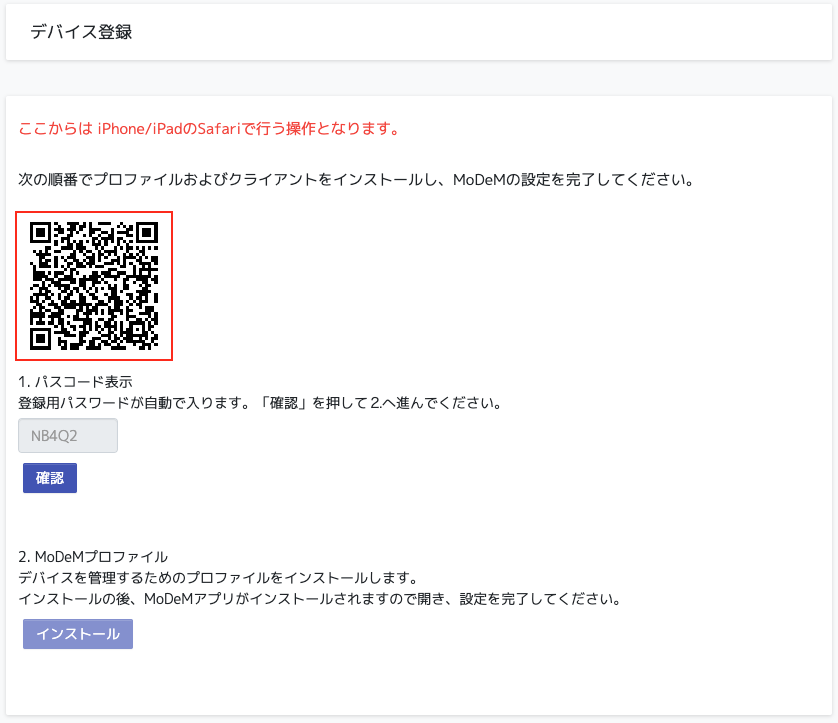This screenshot has height=723, width=838.
Task: Click the デバイス登録 page title
Action: (x=81, y=32)
